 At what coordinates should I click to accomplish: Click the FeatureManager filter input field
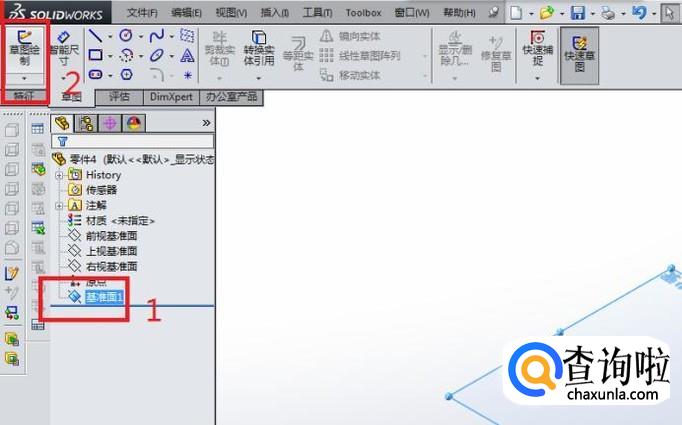133,141
